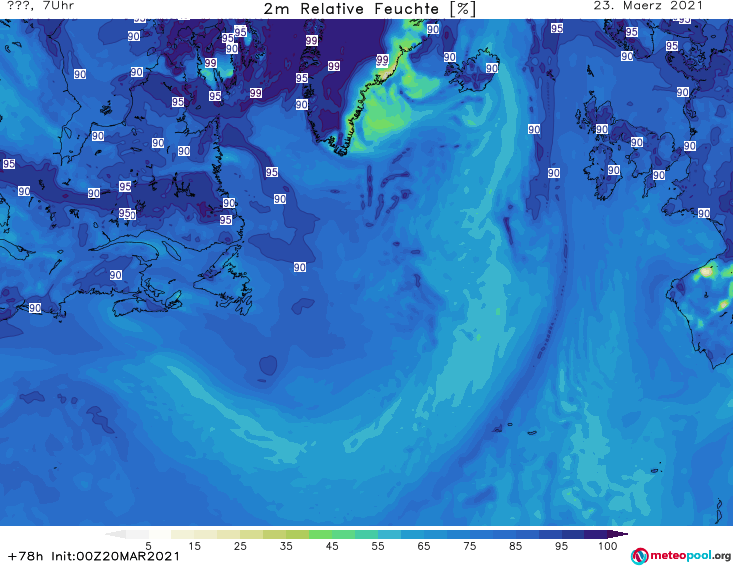Select the '+78h Init:00Z20MAR2021' forecast text
733x566 pixels.
(x=94, y=556)
